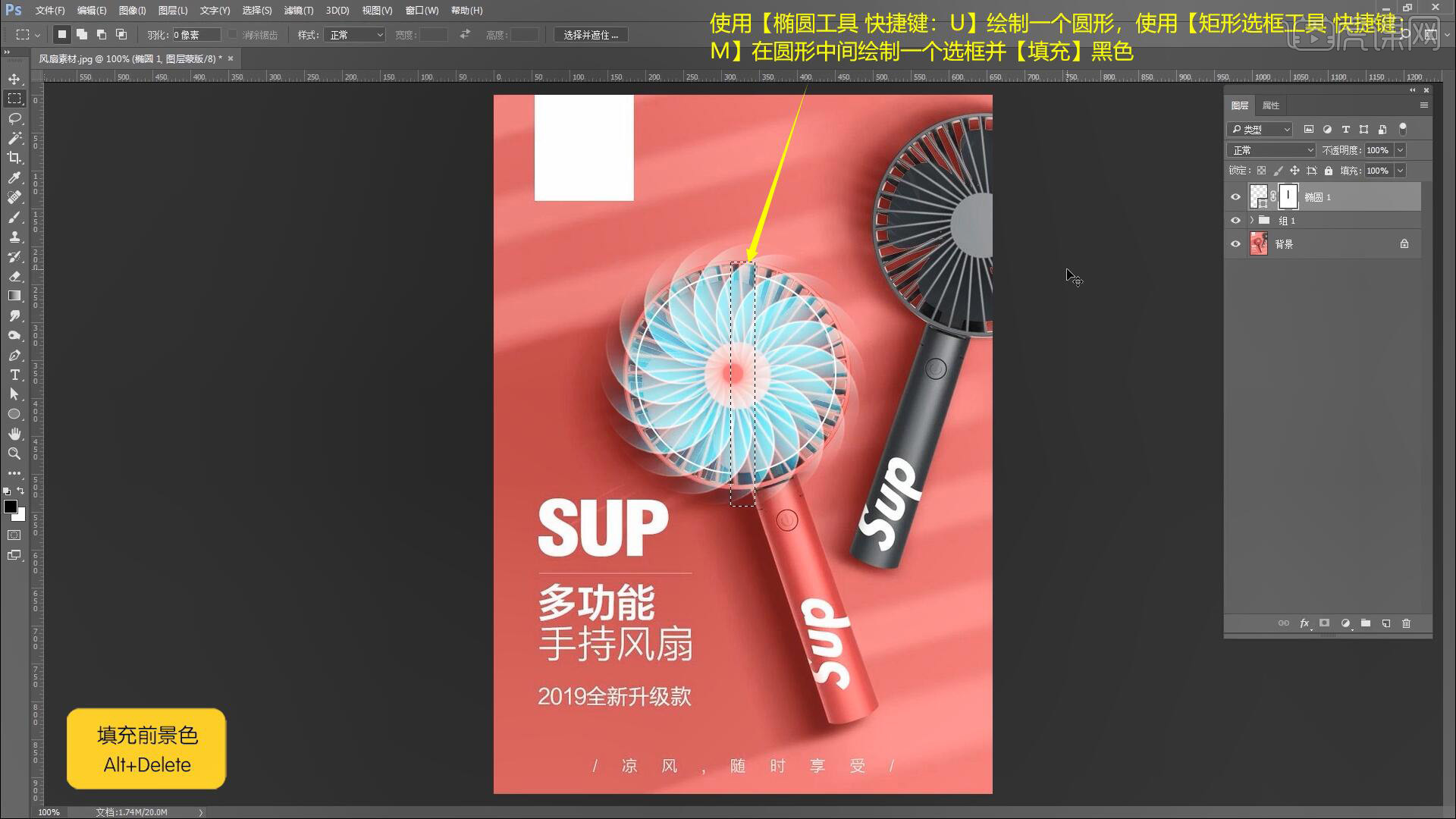Image resolution: width=1456 pixels, height=819 pixels.
Task: Open the 滤镜(T) menu
Action: 298,11
